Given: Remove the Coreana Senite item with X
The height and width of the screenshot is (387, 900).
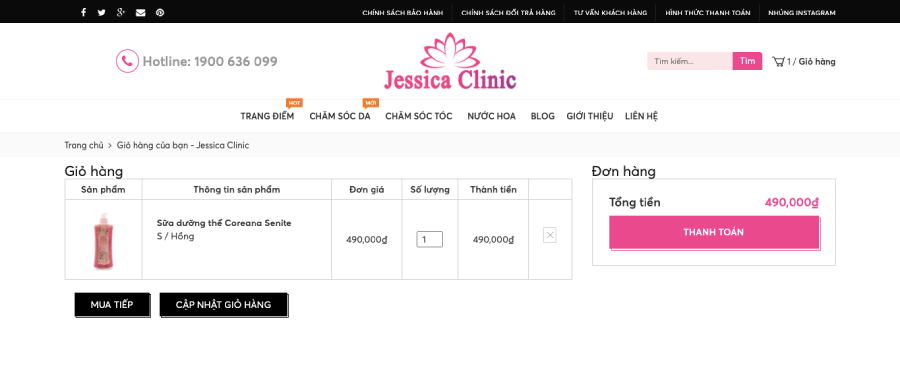Looking at the screenshot, I should tap(550, 235).
